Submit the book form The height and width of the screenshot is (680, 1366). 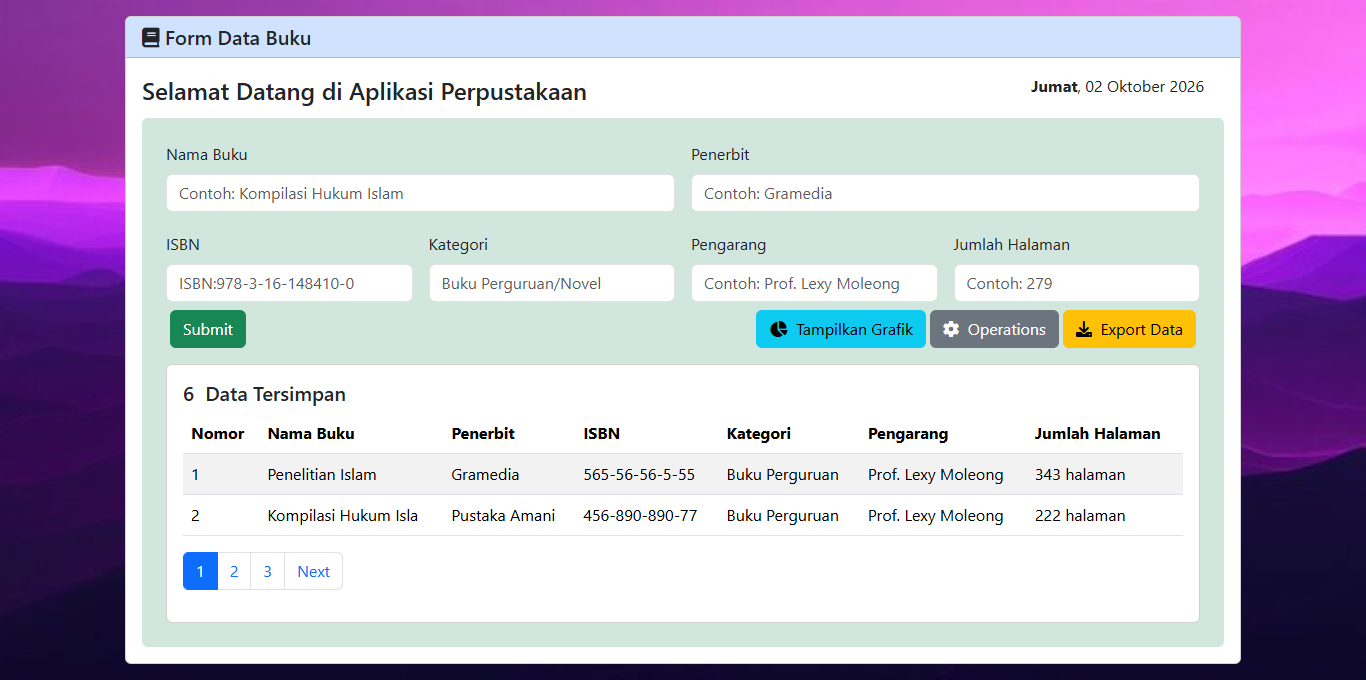click(x=208, y=329)
